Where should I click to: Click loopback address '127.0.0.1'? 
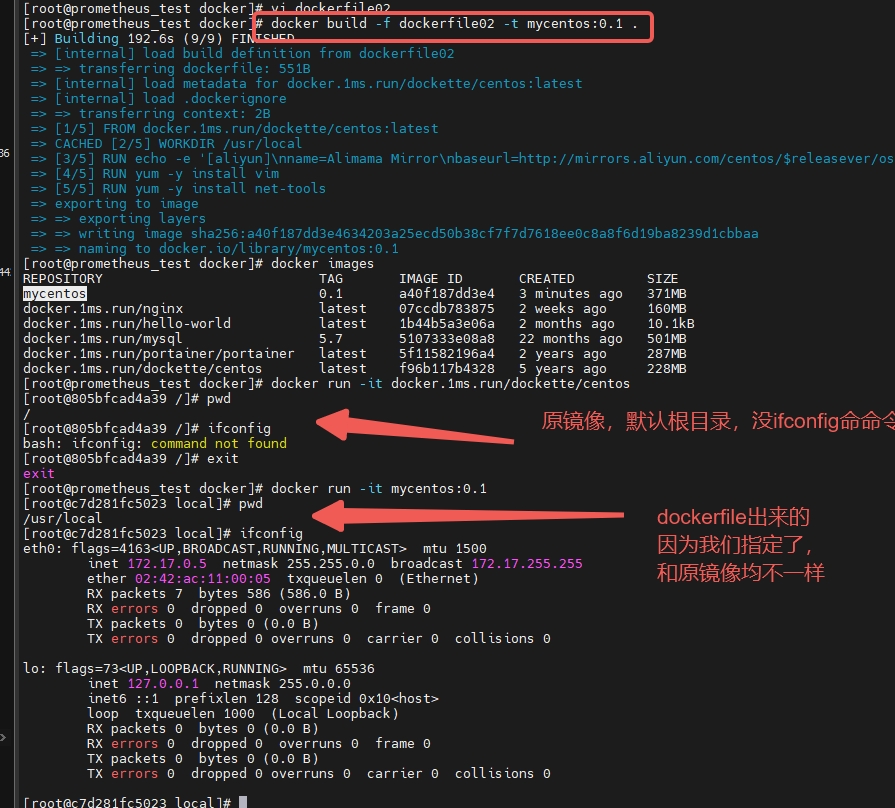click(163, 684)
